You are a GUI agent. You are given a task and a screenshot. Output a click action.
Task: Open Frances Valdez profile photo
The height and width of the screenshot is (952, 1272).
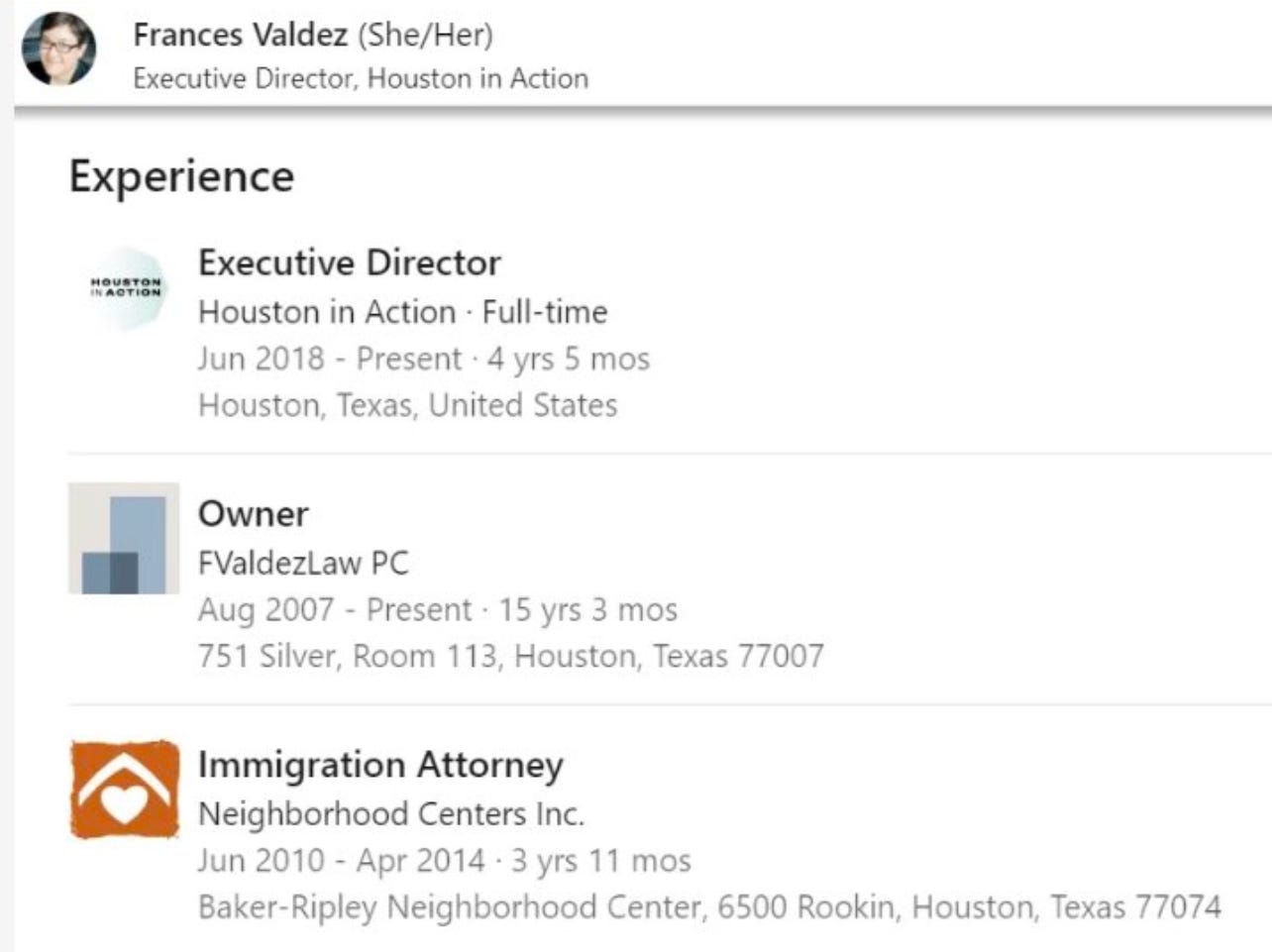click(x=59, y=49)
